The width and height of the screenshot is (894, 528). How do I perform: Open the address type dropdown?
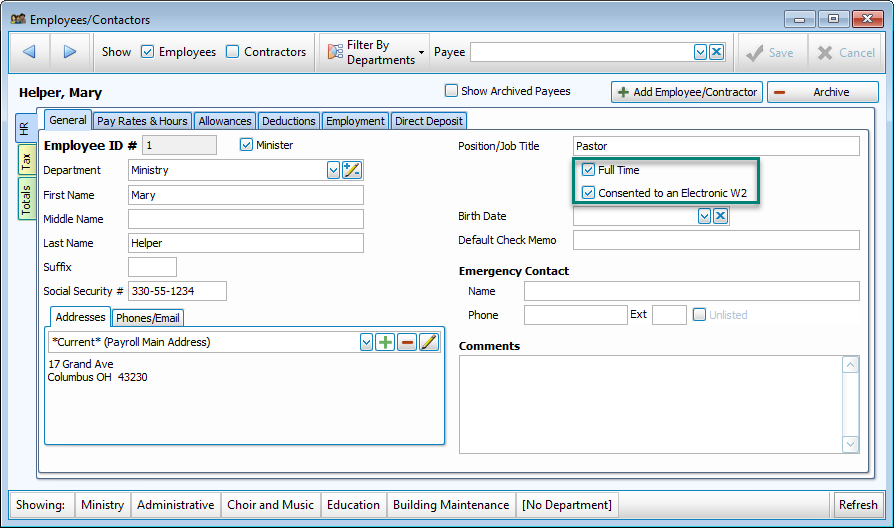click(366, 342)
